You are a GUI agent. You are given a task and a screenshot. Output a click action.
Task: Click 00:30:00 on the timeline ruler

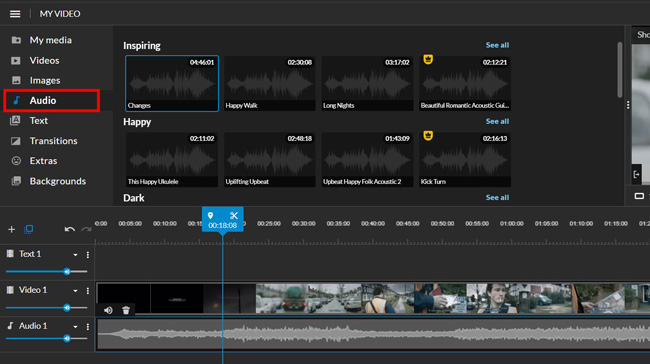coord(303,223)
